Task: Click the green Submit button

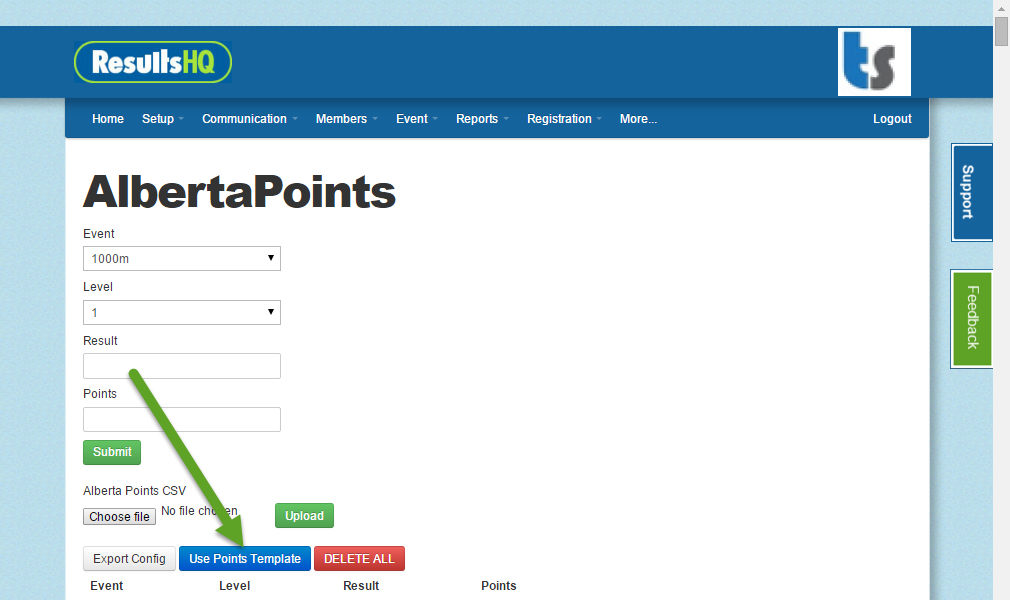Action: point(112,452)
